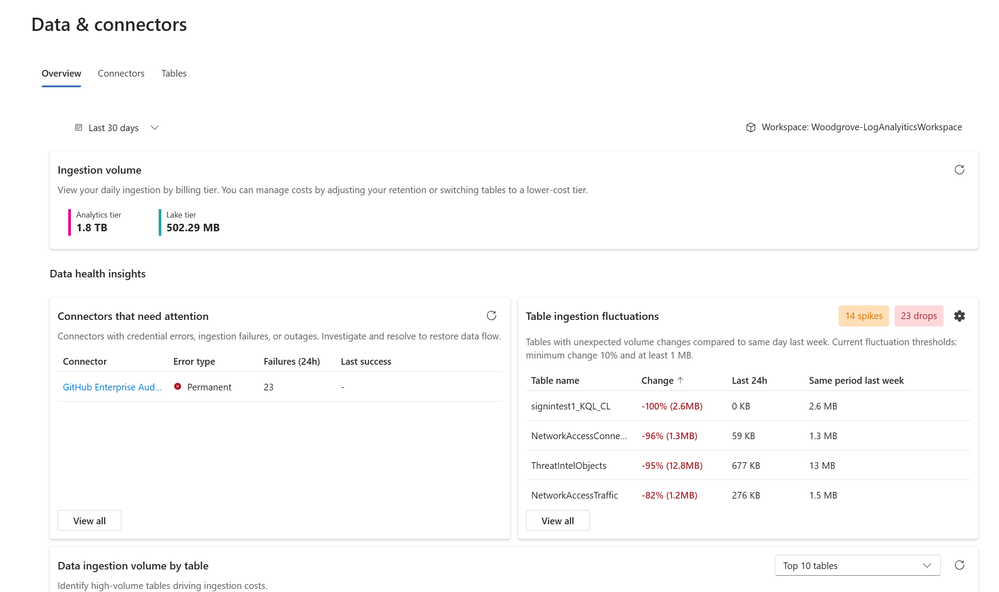Click the Connector column header
Image resolution: width=999 pixels, height=592 pixels.
click(85, 361)
